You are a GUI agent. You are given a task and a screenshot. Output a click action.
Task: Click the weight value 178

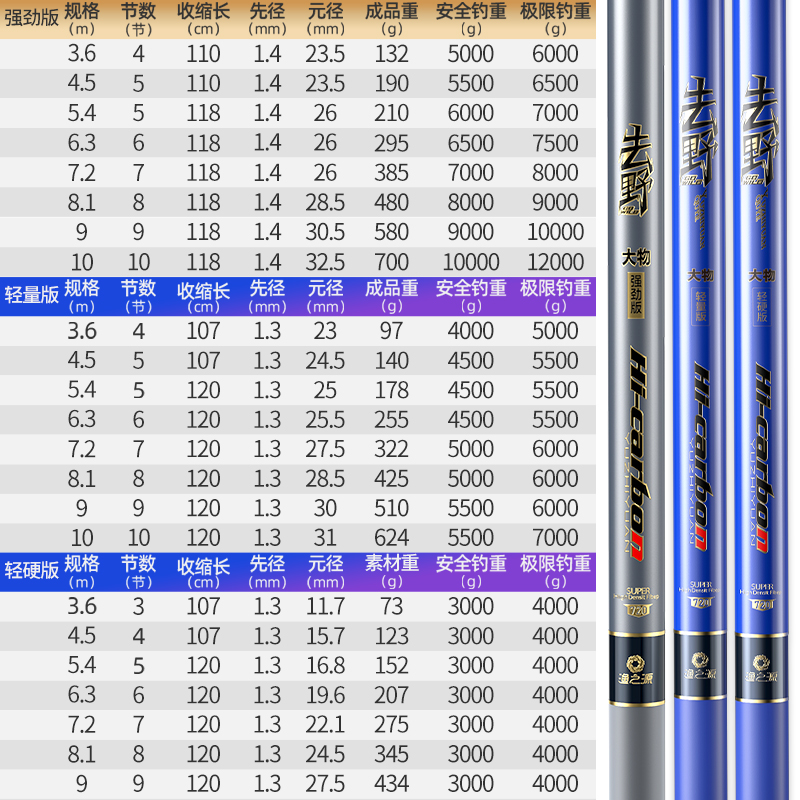(391, 391)
